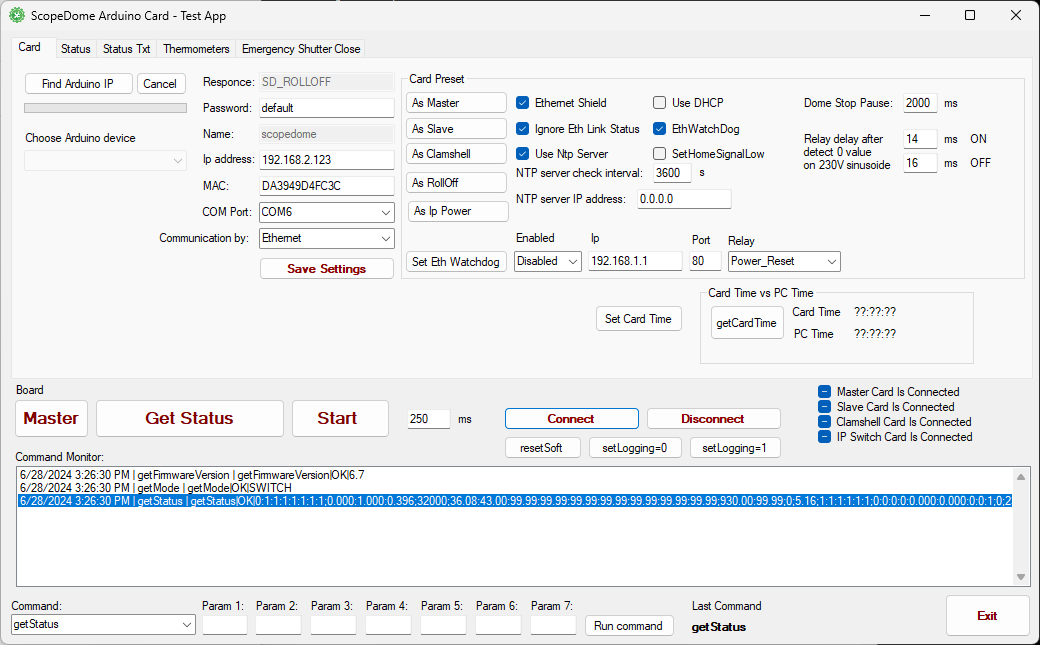
Task: Open the Status tab
Action: [x=76, y=49]
